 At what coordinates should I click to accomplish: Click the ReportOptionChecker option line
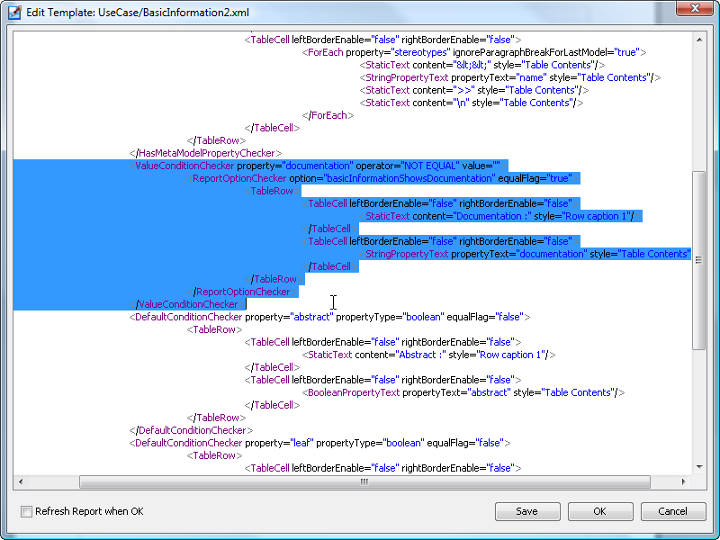pyautogui.click(x=383, y=178)
